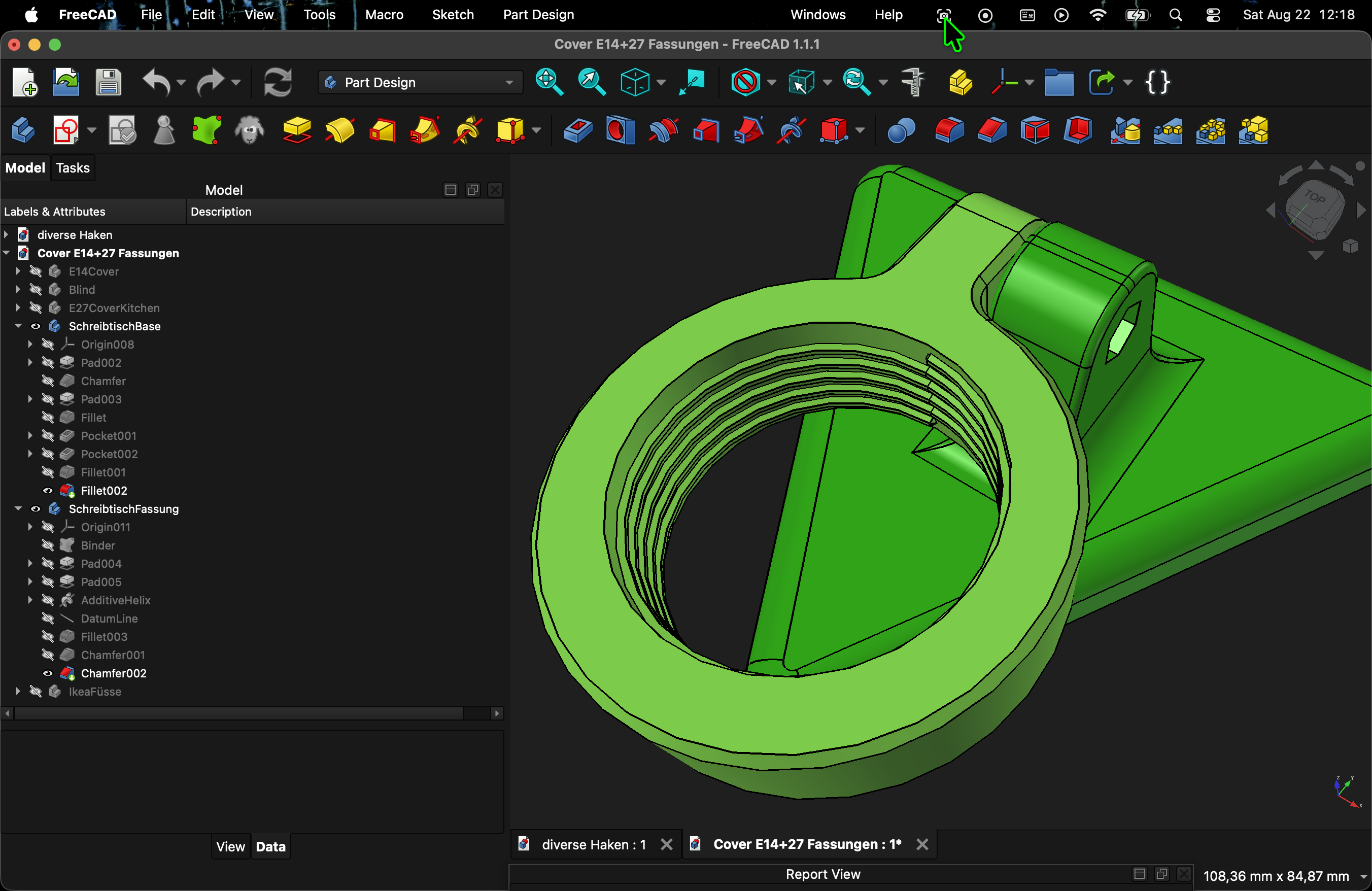Select the Pad005 tree item
Screen dimensions: 1372x891
point(101,582)
